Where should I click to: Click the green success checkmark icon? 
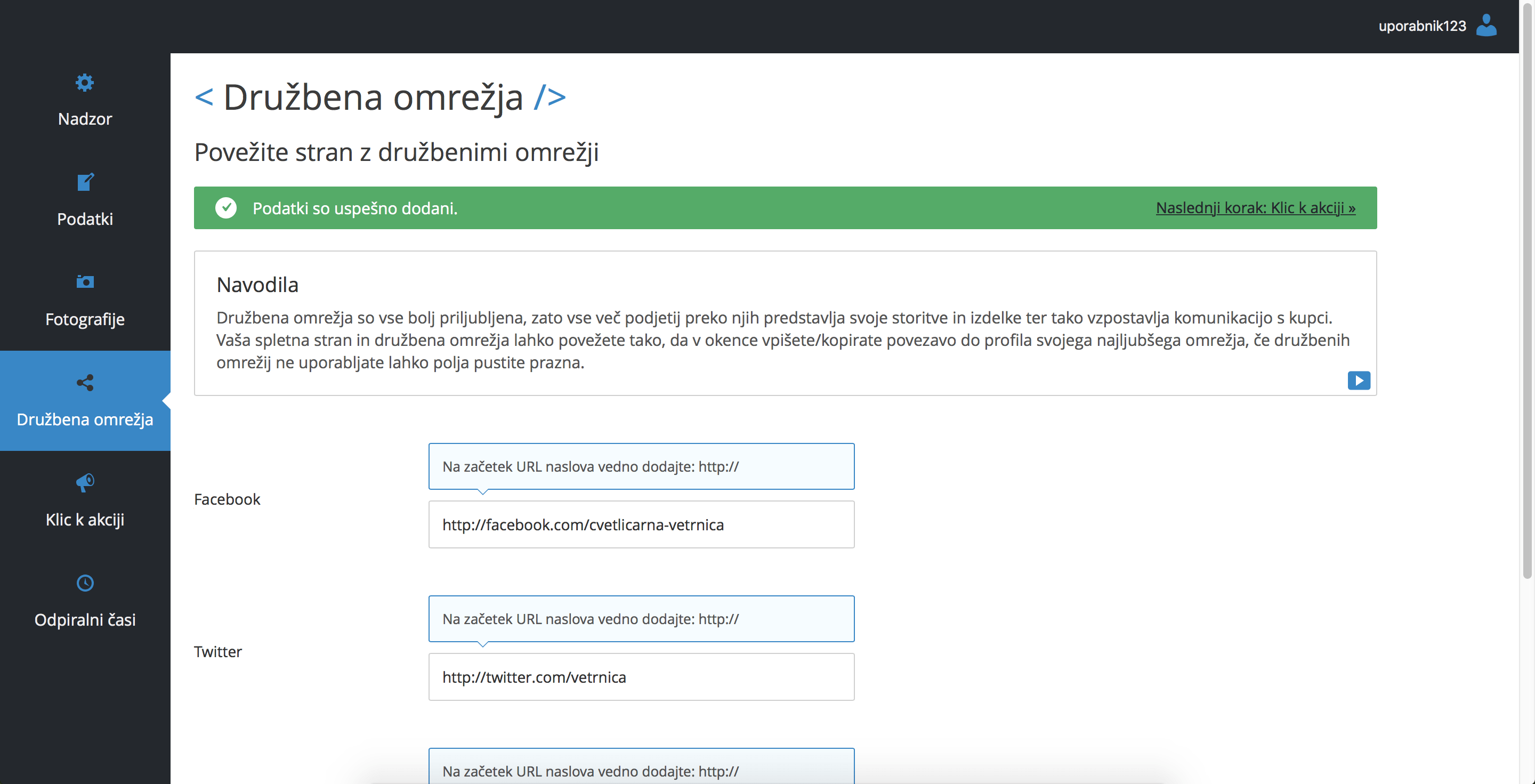tap(226, 208)
